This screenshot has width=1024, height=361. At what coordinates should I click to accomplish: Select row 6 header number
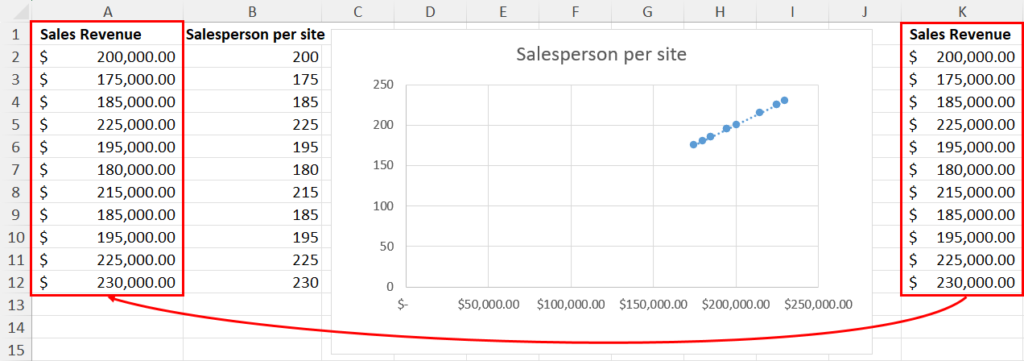(x=16, y=148)
